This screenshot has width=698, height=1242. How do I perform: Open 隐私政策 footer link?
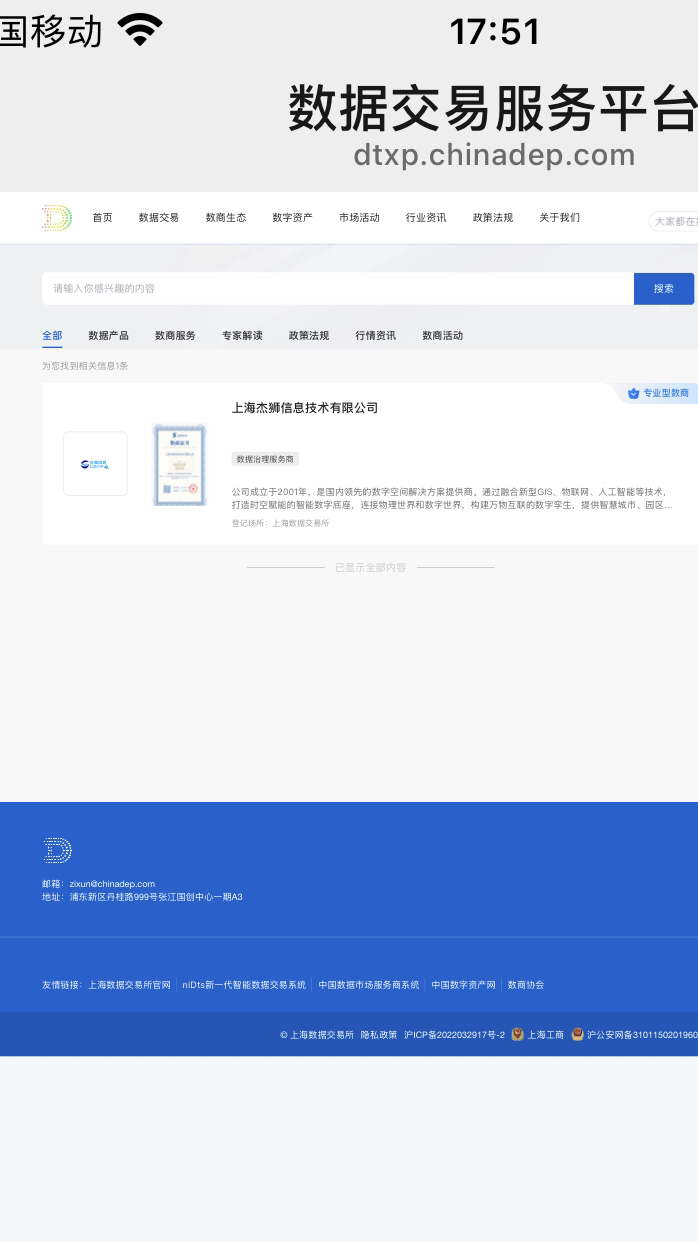(379, 1035)
